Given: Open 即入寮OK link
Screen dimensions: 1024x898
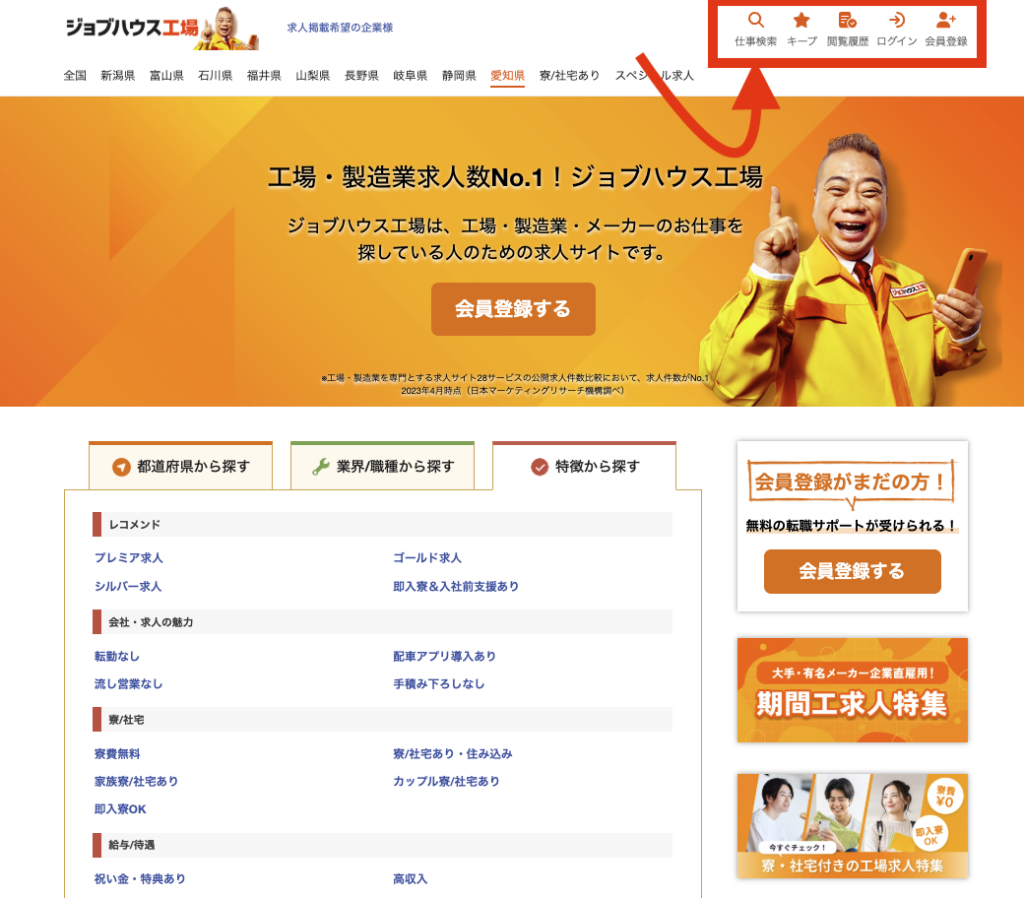Looking at the screenshot, I should pos(120,809).
